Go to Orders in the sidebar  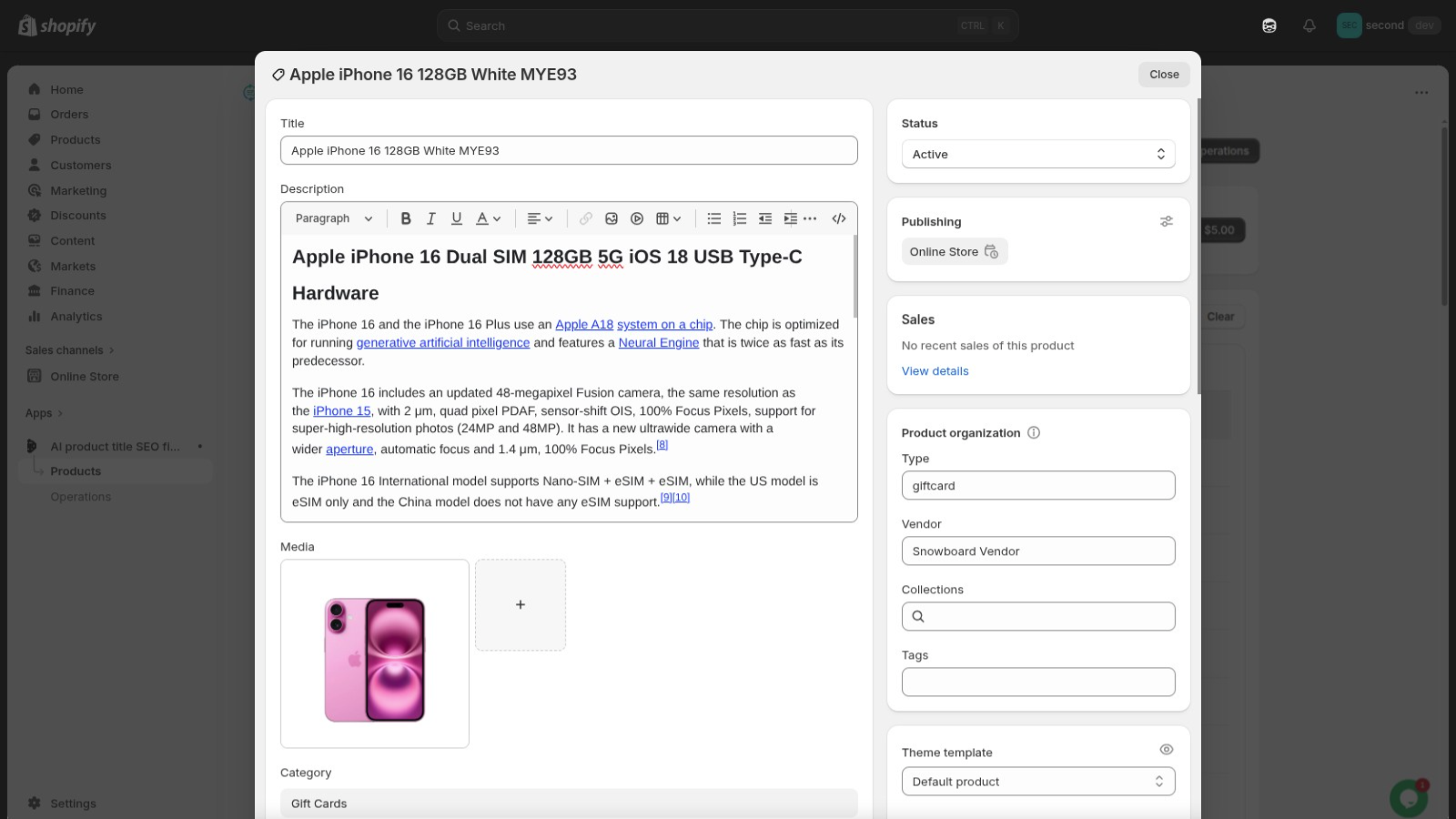tap(69, 115)
